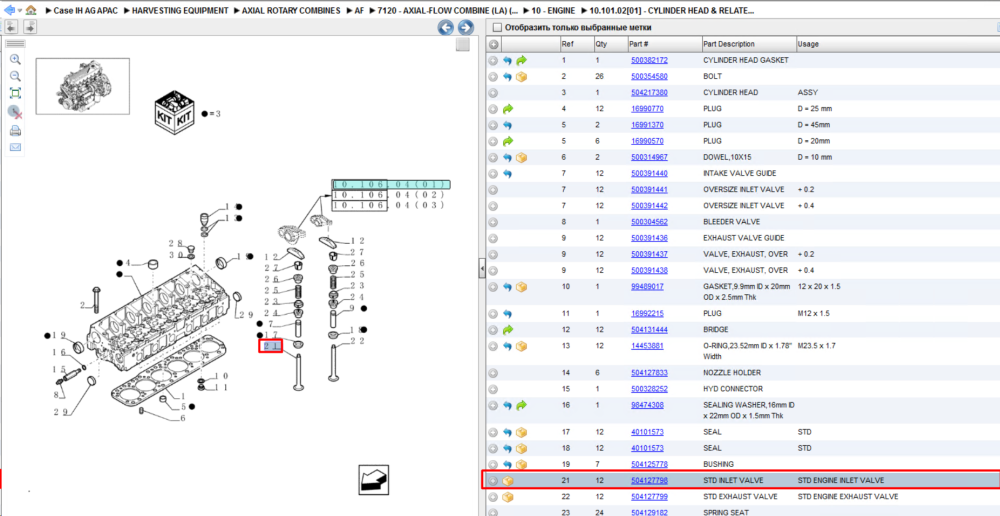Image resolution: width=1000 pixels, height=516 pixels.
Task: Open part number 500354580 link
Action: point(649,76)
